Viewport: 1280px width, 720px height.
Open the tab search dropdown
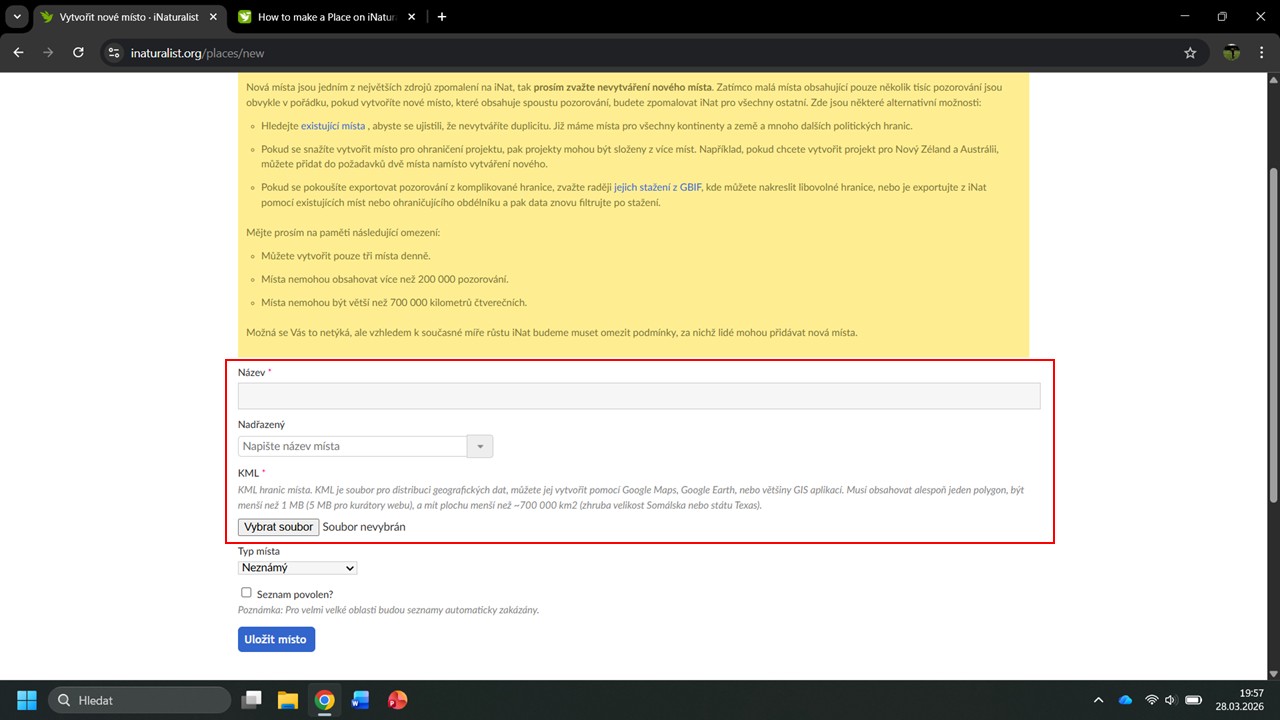point(17,17)
